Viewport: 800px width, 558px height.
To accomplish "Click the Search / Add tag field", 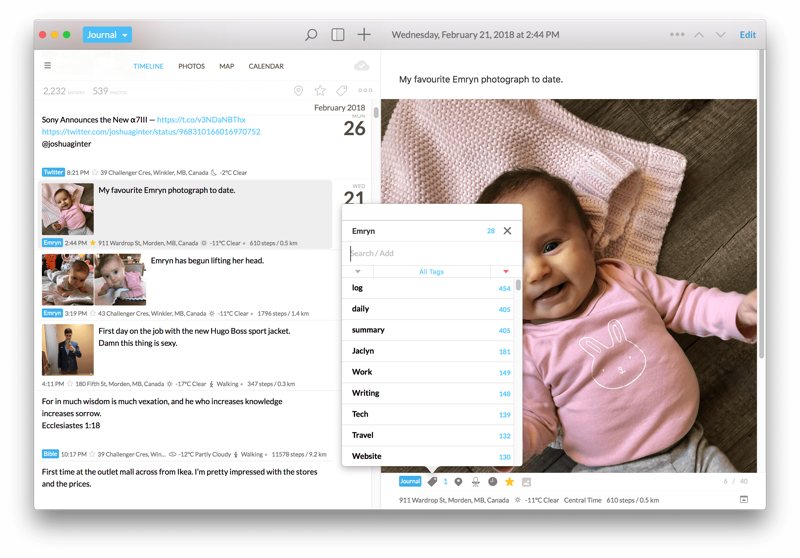I will click(x=433, y=253).
